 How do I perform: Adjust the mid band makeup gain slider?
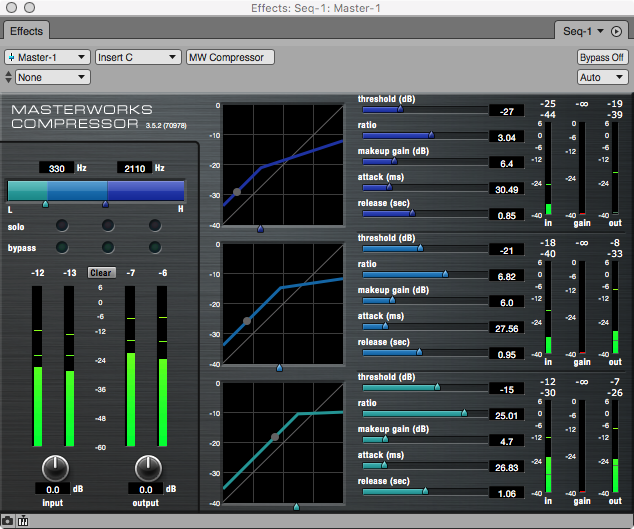425,300
